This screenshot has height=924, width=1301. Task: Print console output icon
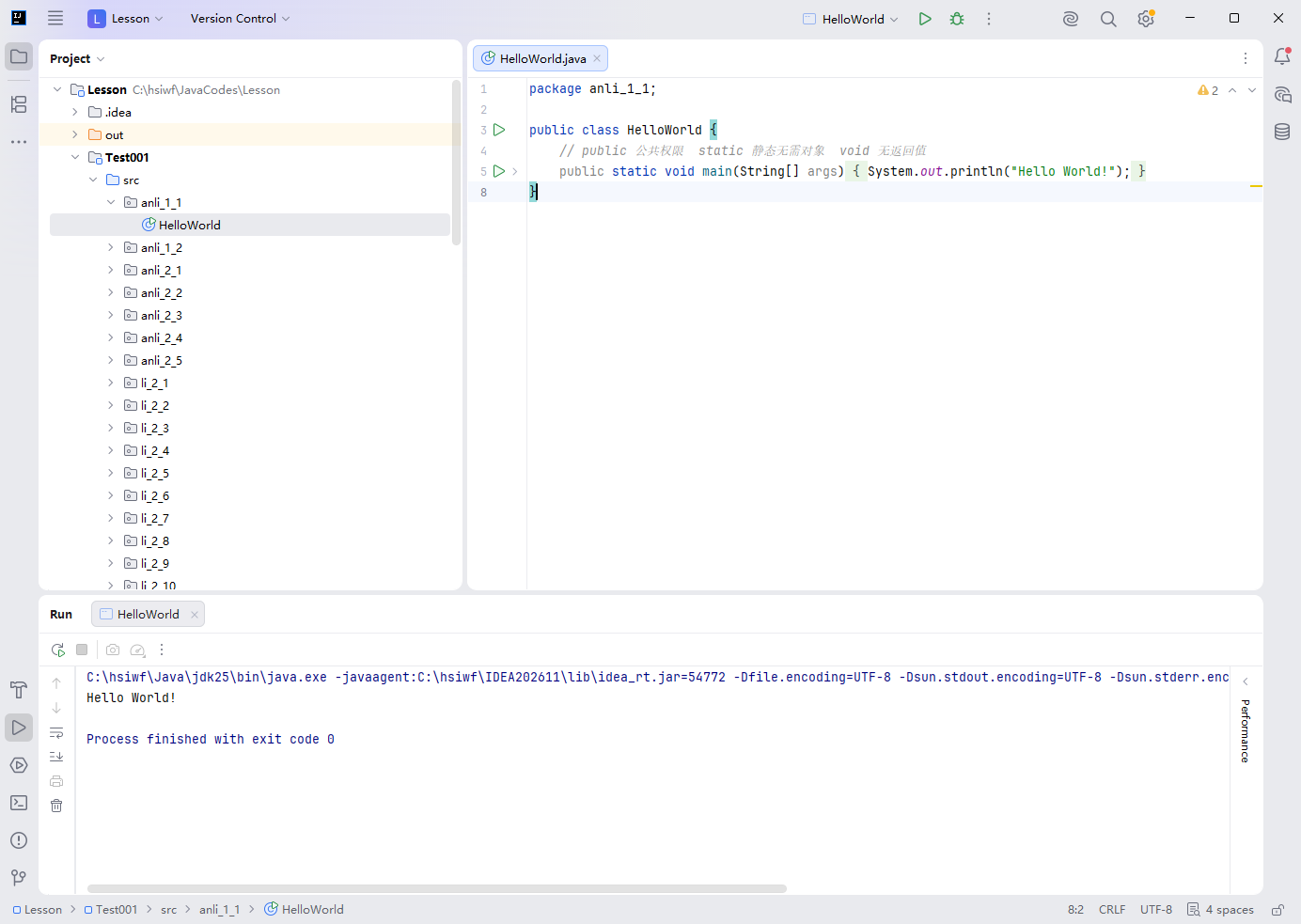56,781
